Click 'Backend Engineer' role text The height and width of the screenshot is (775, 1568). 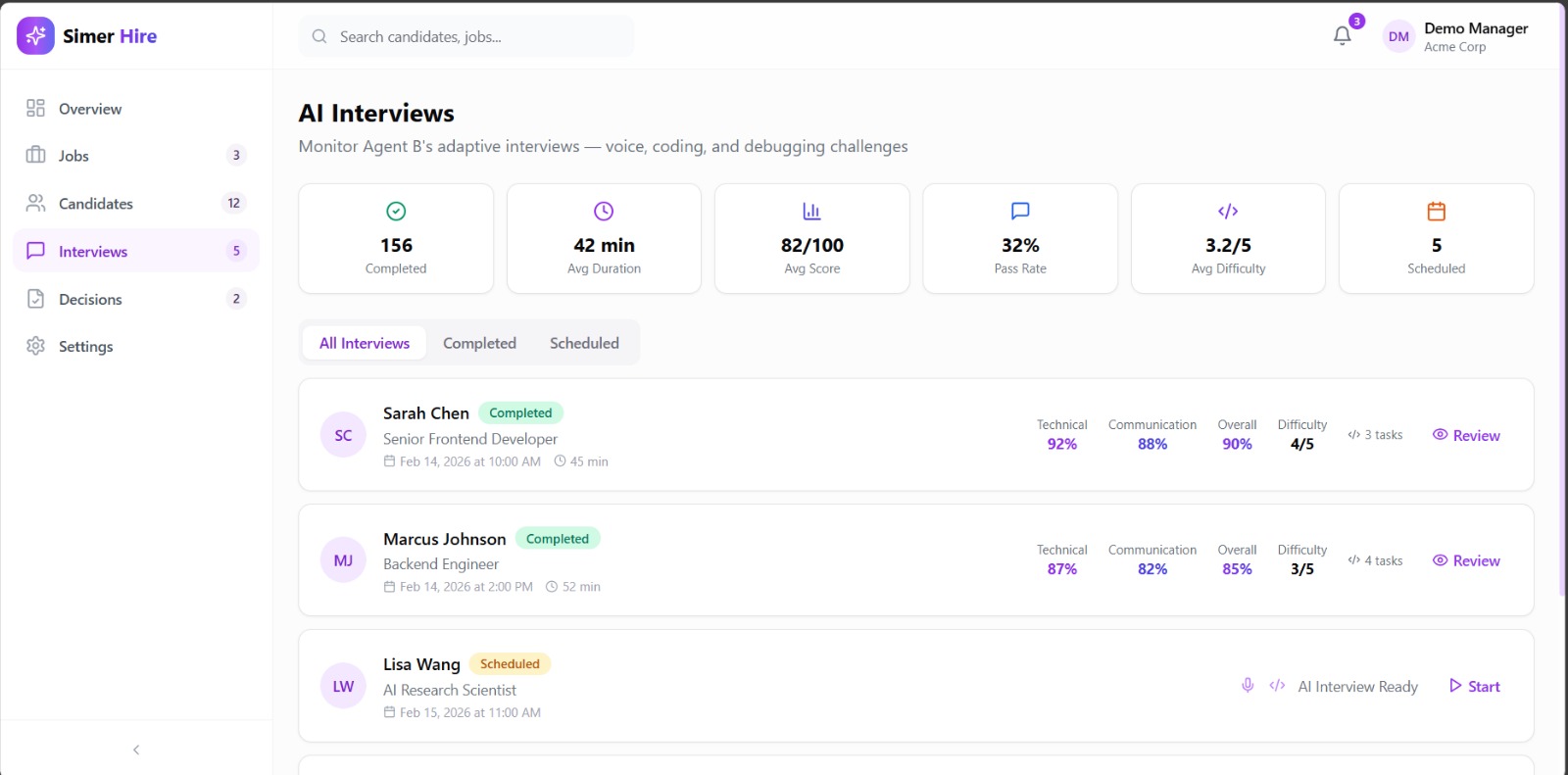[x=441, y=564]
